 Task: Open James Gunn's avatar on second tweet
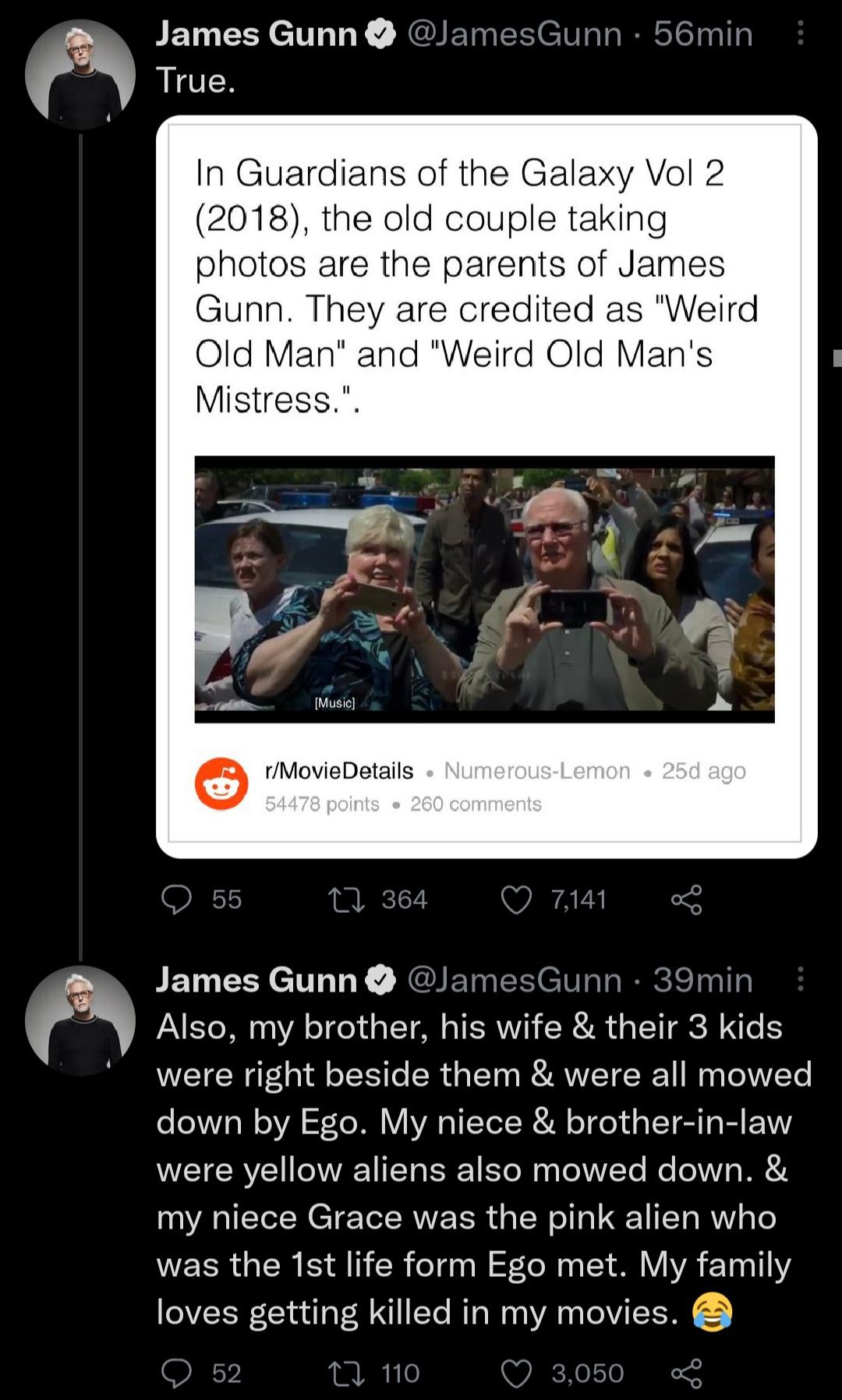[80, 1020]
